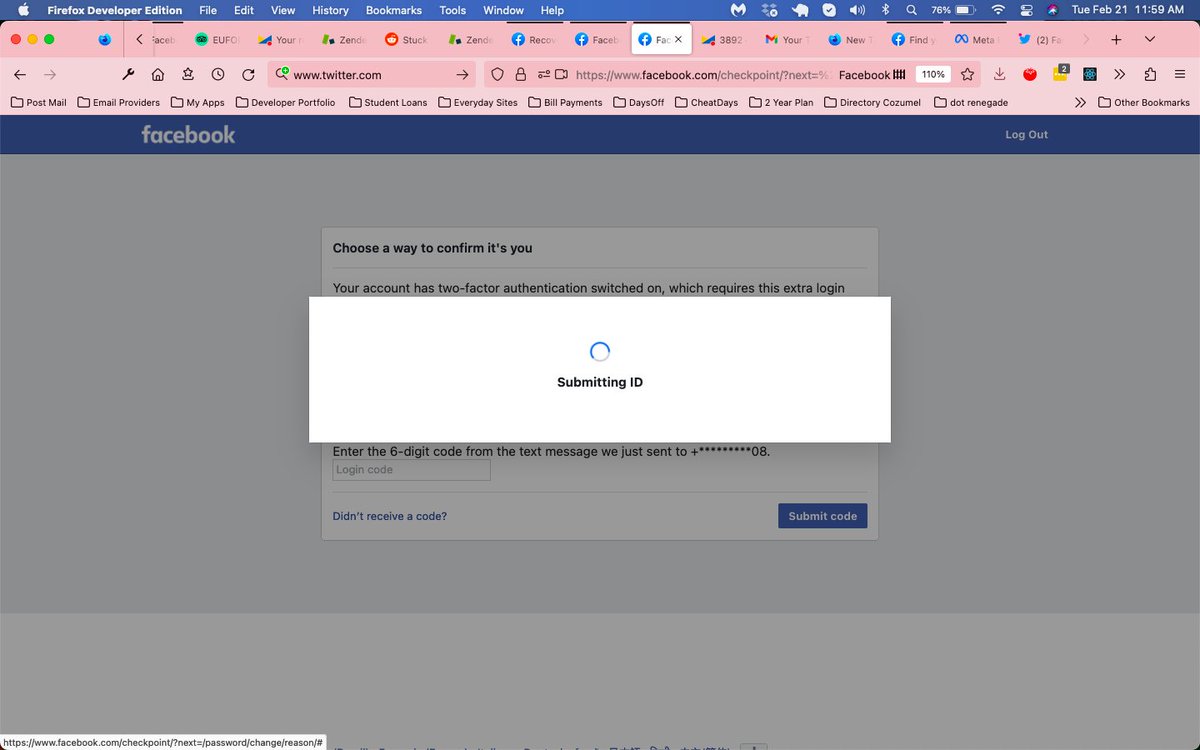
Task: List all tabs with the down chevron
Action: tap(1150, 40)
